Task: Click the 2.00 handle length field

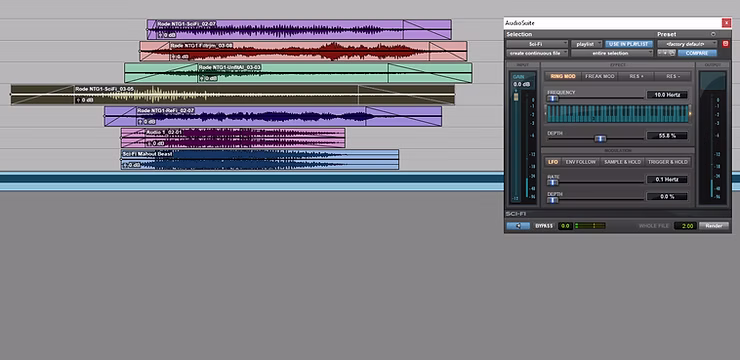Action: click(685, 226)
